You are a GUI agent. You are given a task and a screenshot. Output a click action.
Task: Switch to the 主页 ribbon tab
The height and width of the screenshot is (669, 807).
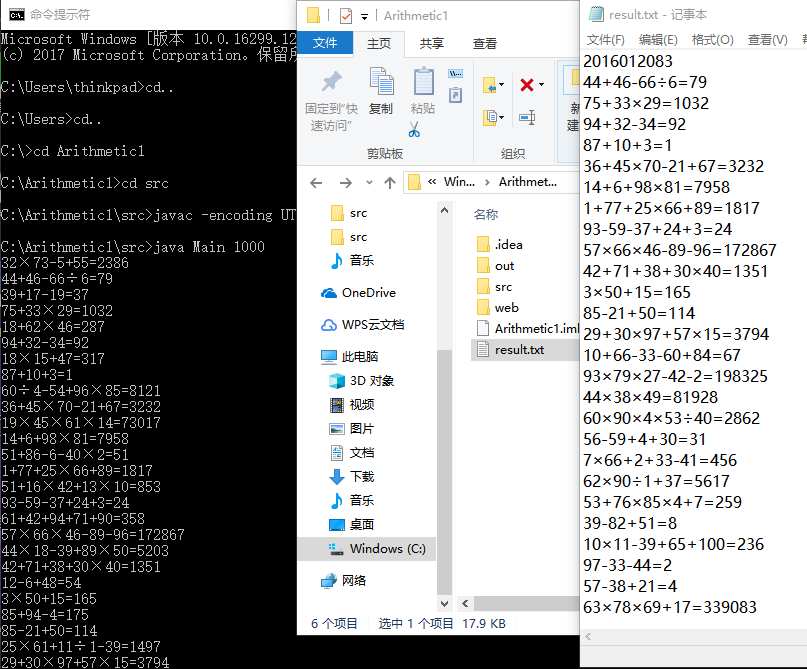pos(379,44)
